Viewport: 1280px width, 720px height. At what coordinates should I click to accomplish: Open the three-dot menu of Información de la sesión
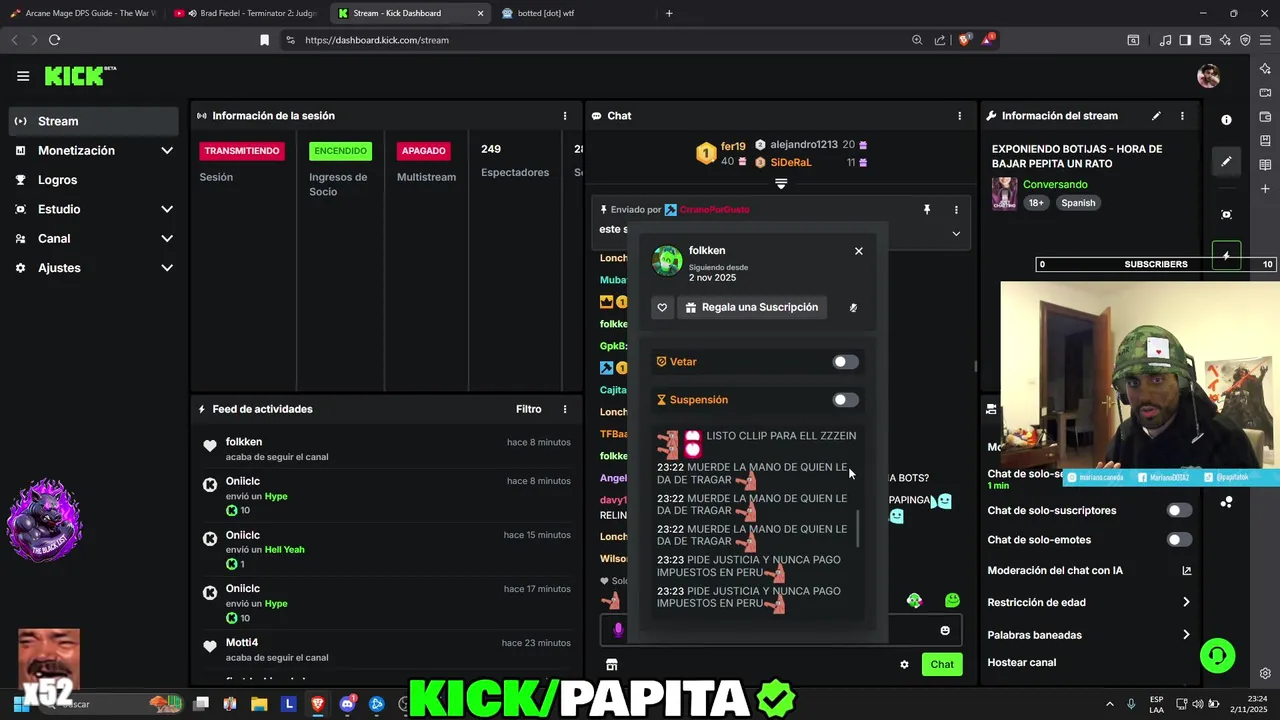[x=565, y=116]
